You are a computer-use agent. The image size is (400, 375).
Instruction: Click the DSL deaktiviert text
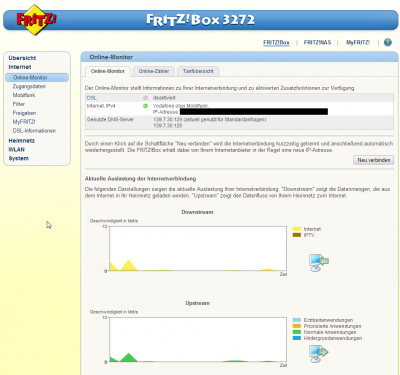tap(164, 98)
